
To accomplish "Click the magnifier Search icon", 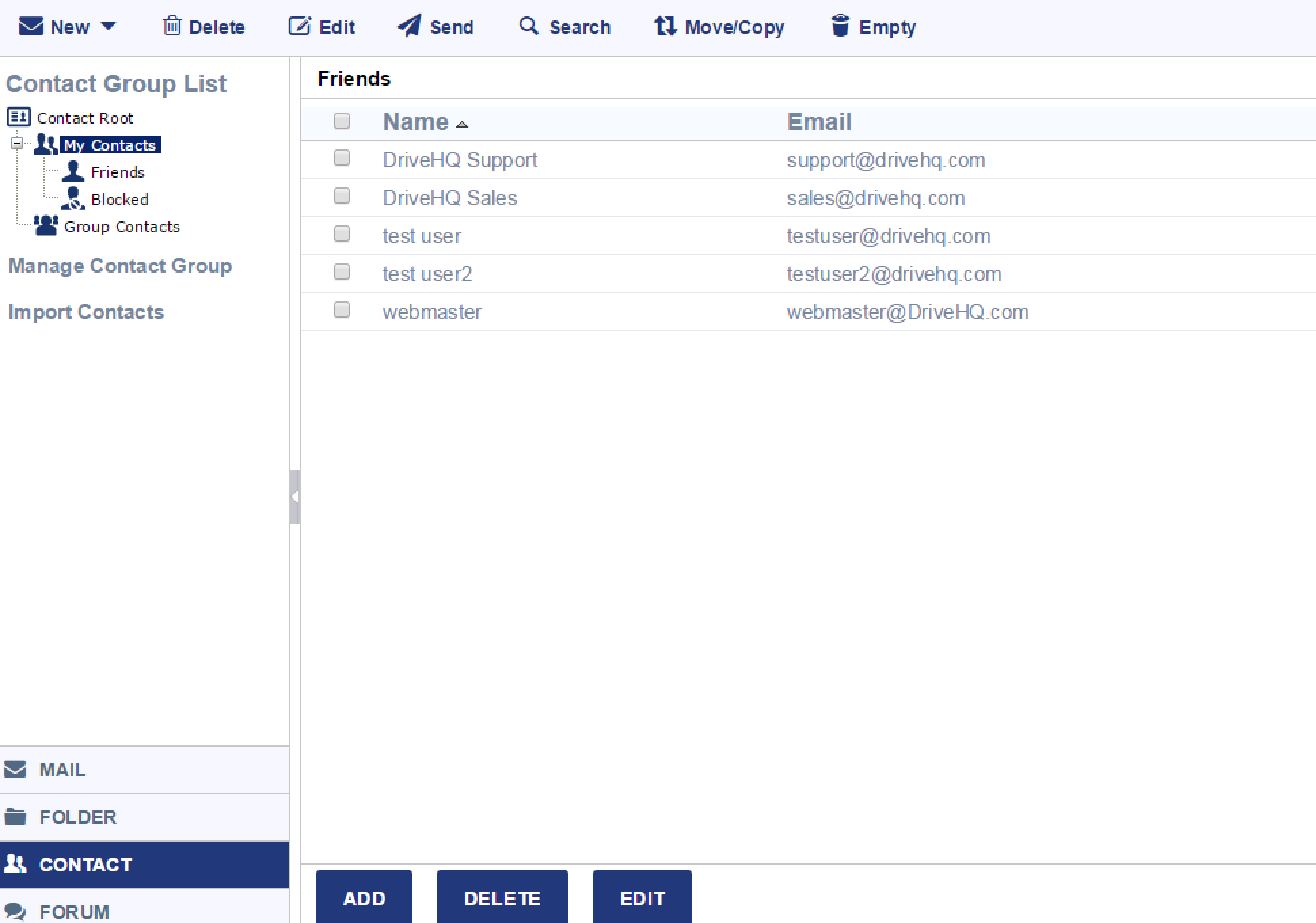I will (528, 26).
